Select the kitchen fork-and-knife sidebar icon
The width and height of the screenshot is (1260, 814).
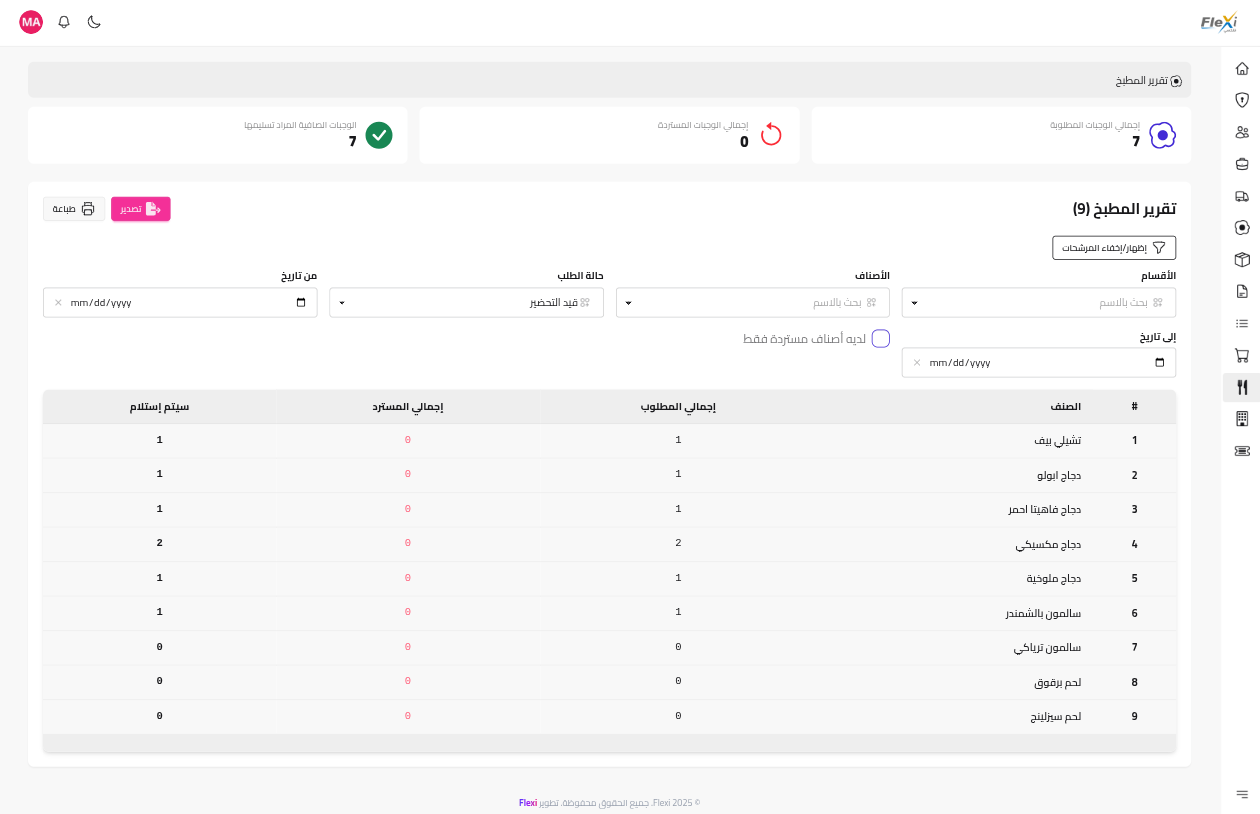[1242, 387]
